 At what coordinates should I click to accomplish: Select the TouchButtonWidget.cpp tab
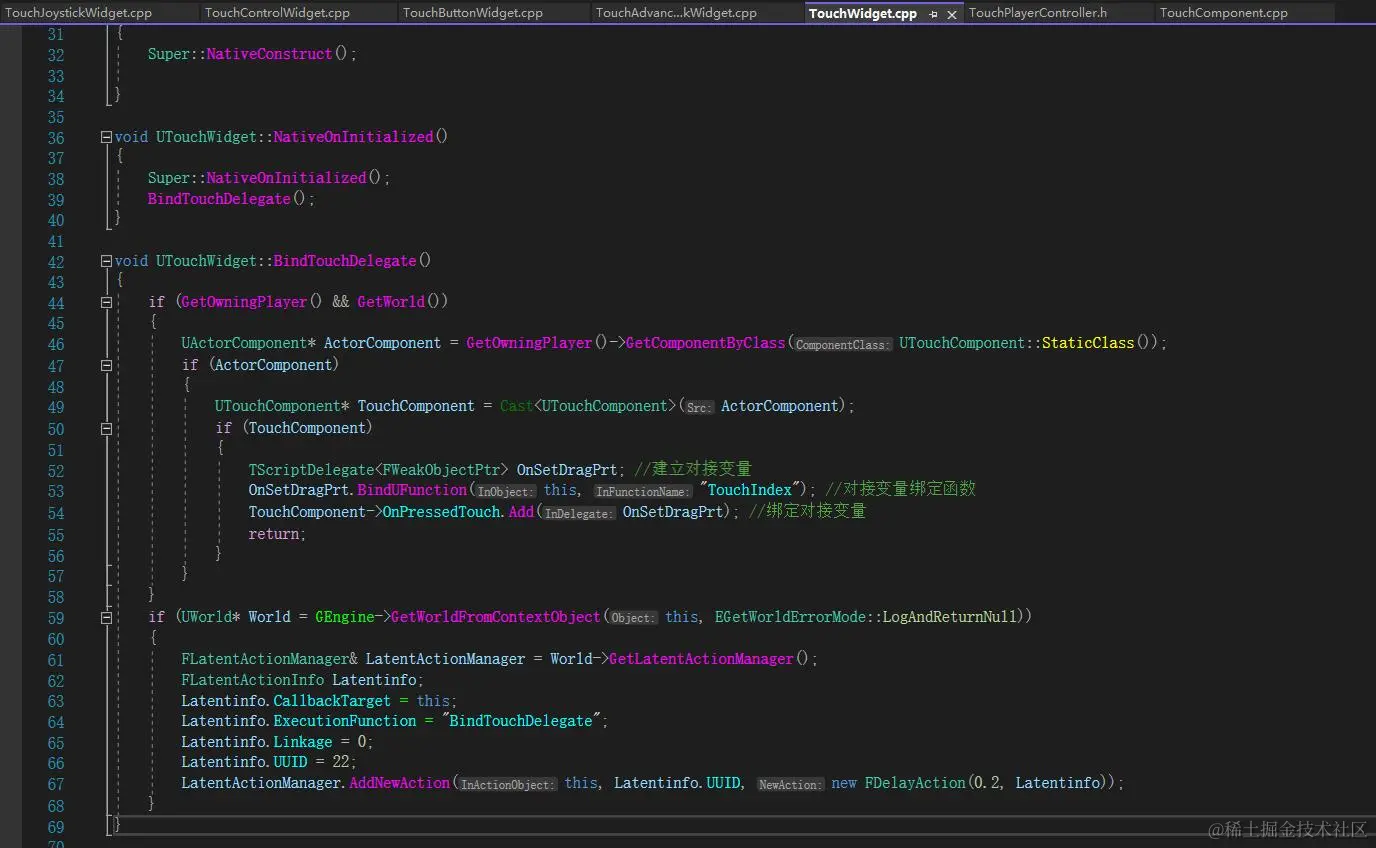coord(473,13)
